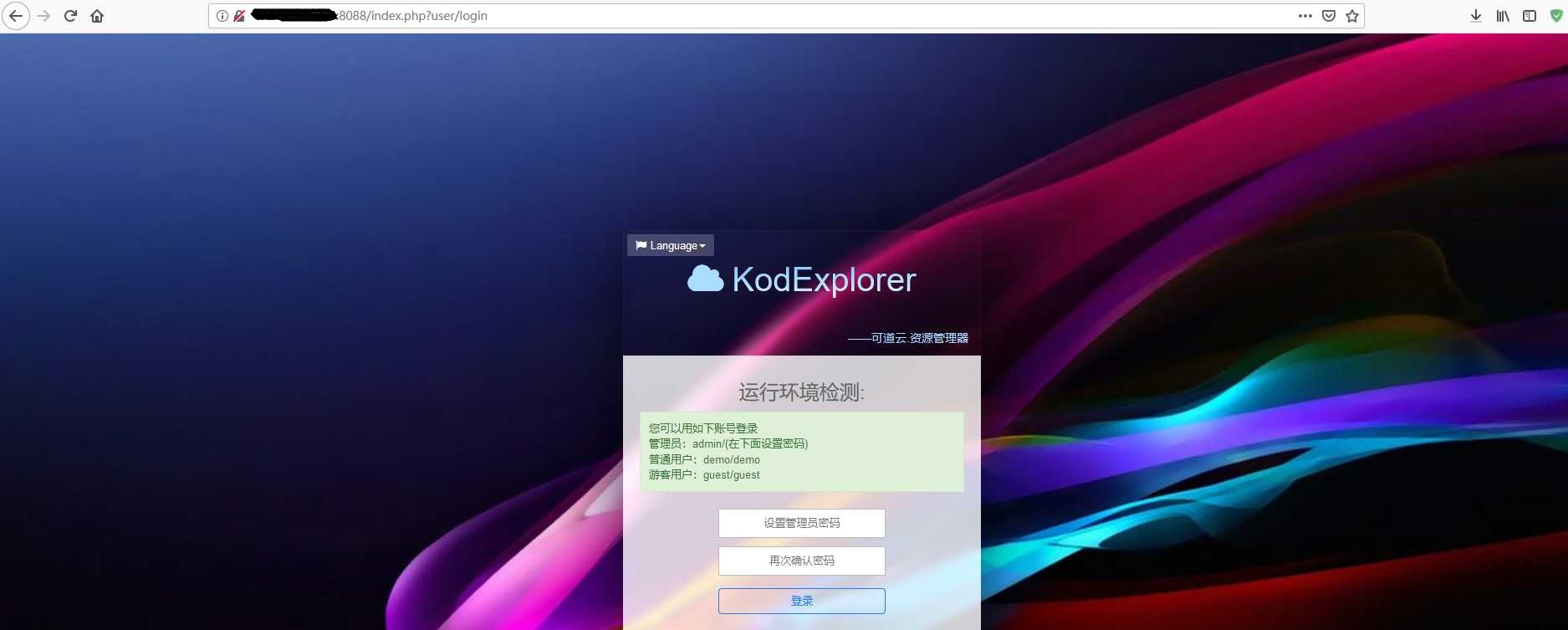Bookmark this page with the star icon

pyautogui.click(x=1352, y=16)
